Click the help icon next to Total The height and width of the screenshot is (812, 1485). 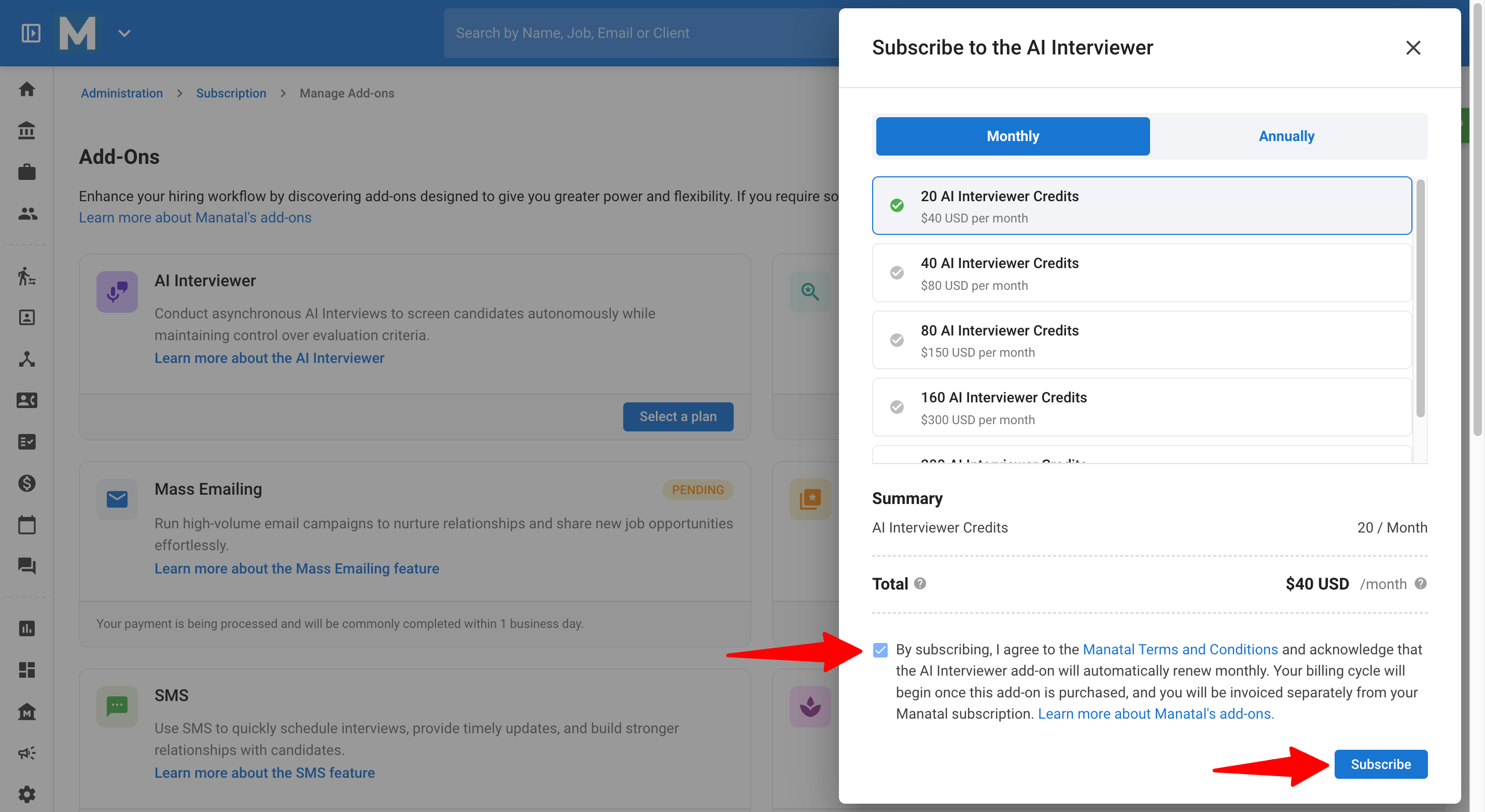(x=920, y=583)
